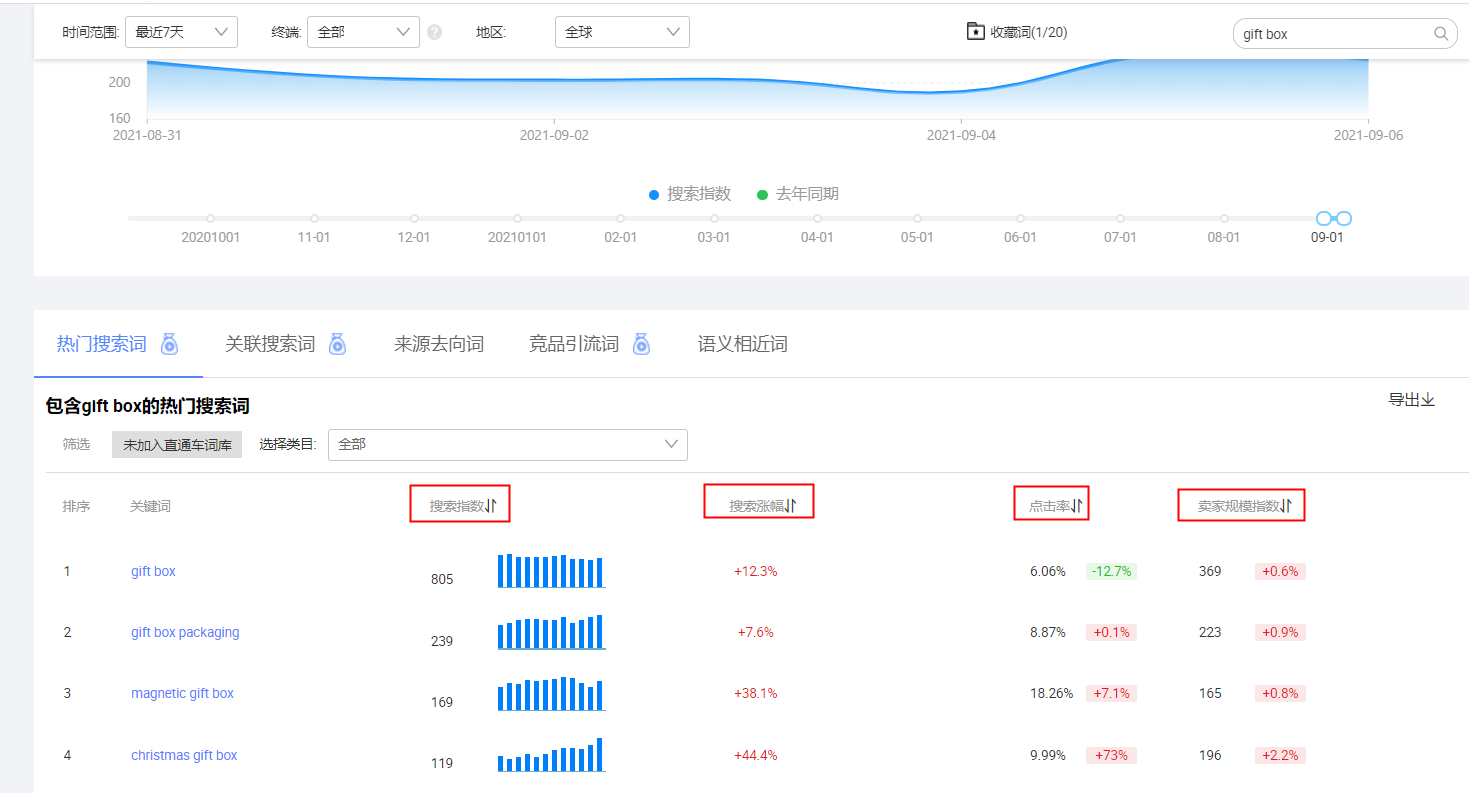Sort by 卖家规模指数 column arrows
The width and height of the screenshot is (1469, 793).
click(x=1286, y=506)
